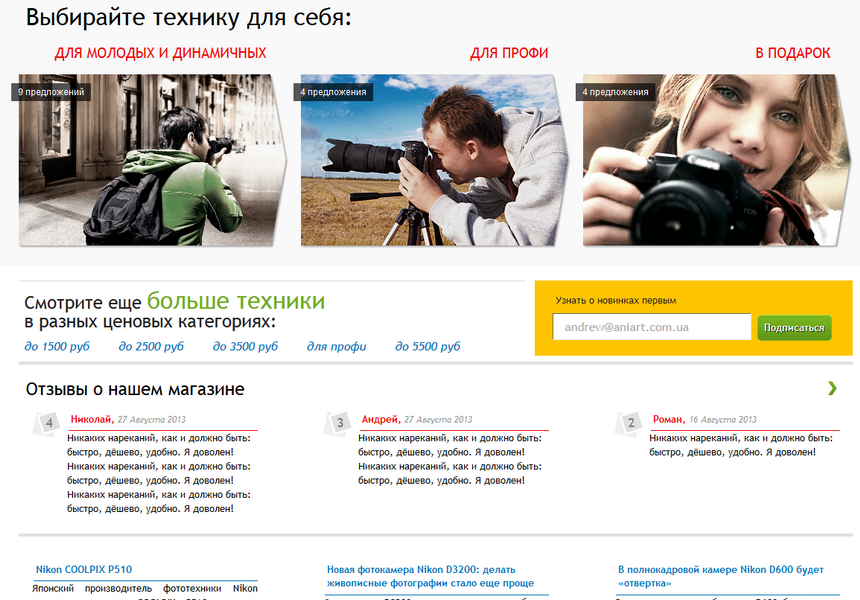Viewport: 860px width, 600px height.
Task: Click Николай's review text
Action: click(x=159, y=473)
